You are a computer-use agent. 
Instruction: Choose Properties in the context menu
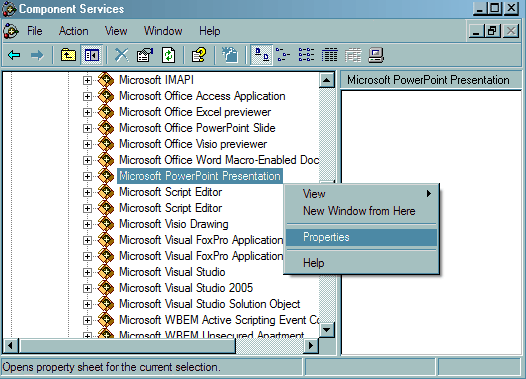(361, 237)
